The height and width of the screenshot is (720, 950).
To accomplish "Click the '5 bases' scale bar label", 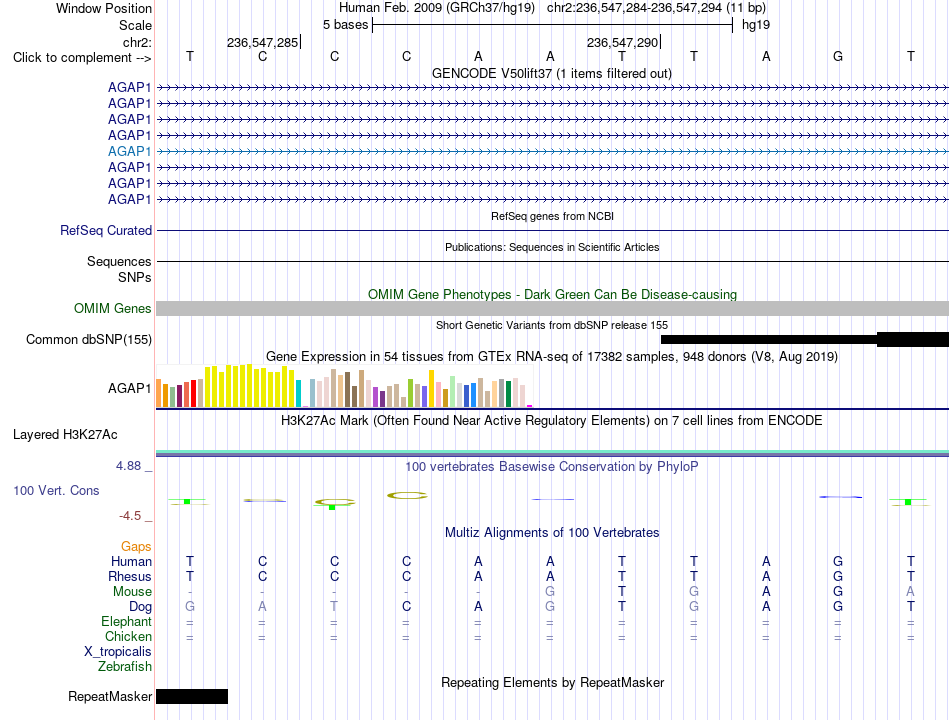I will click(x=345, y=25).
